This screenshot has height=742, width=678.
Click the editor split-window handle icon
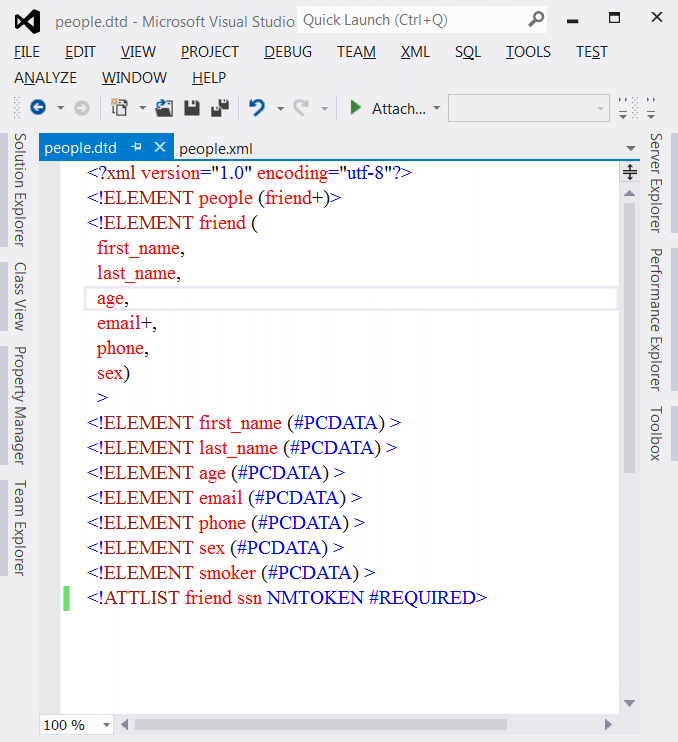click(x=629, y=172)
